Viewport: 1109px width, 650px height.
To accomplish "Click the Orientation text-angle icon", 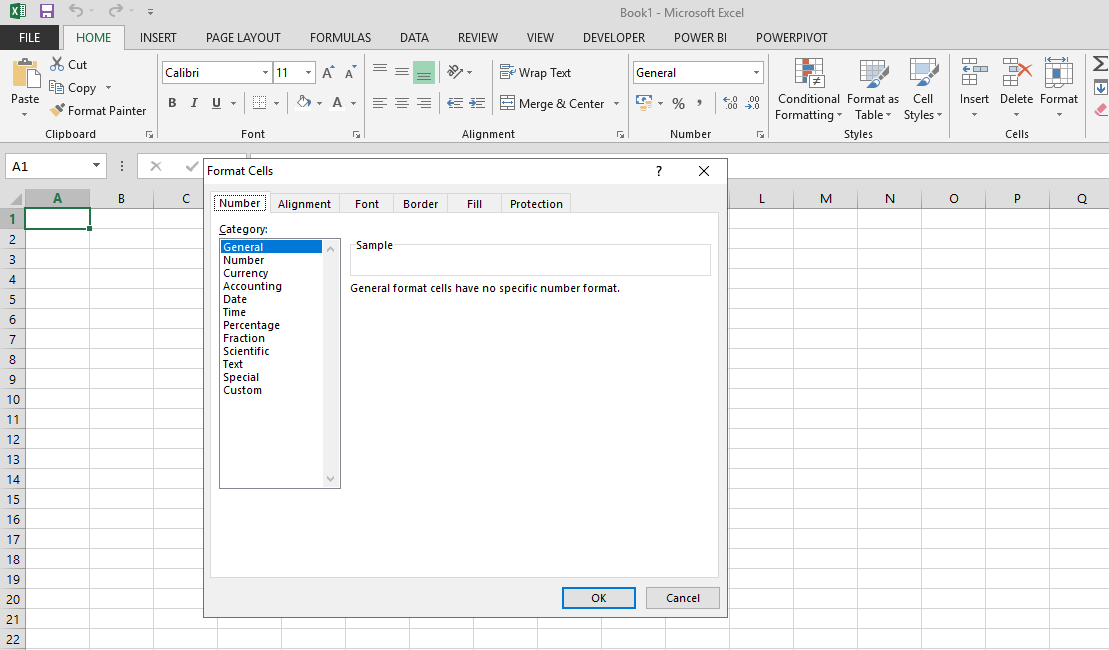I will (x=455, y=71).
